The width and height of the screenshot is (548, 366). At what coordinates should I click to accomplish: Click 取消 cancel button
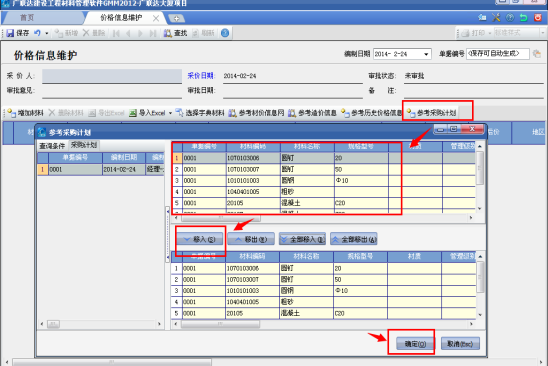[x=460, y=344]
